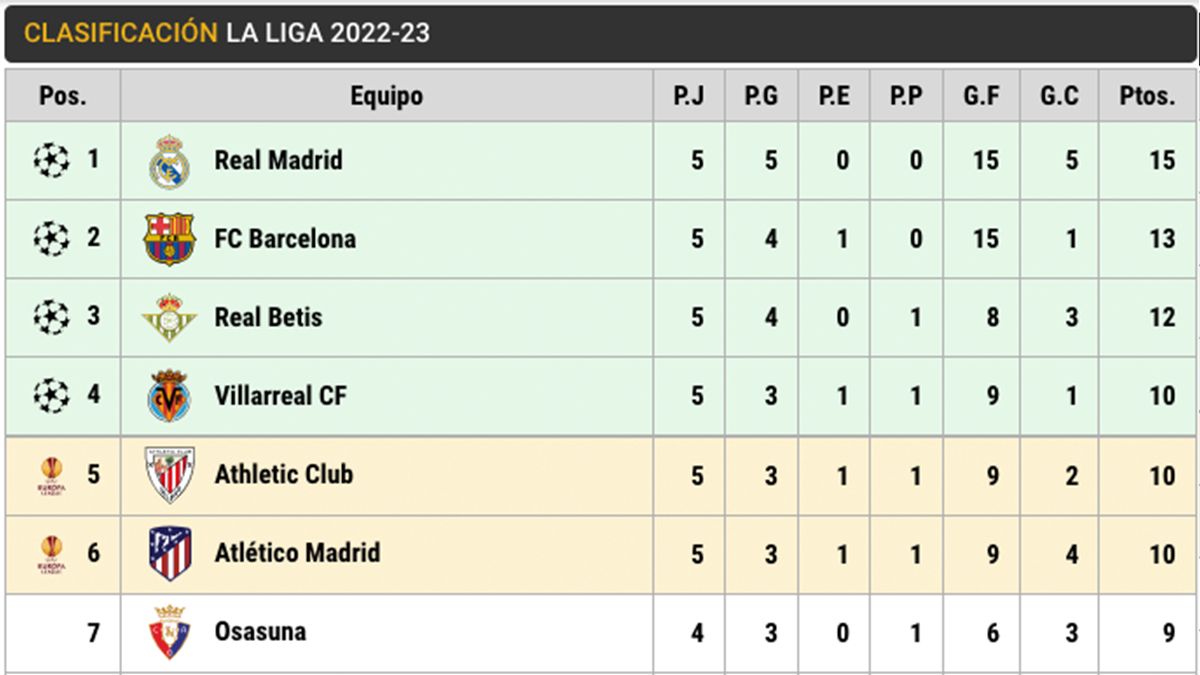The width and height of the screenshot is (1200, 675).
Task: Click Champions League icon beside position 4
Action: pos(51,396)
